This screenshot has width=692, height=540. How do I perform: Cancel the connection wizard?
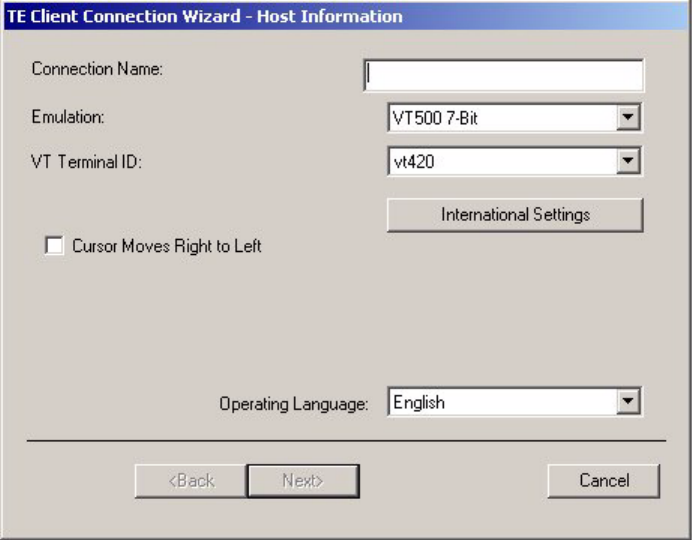604,481
